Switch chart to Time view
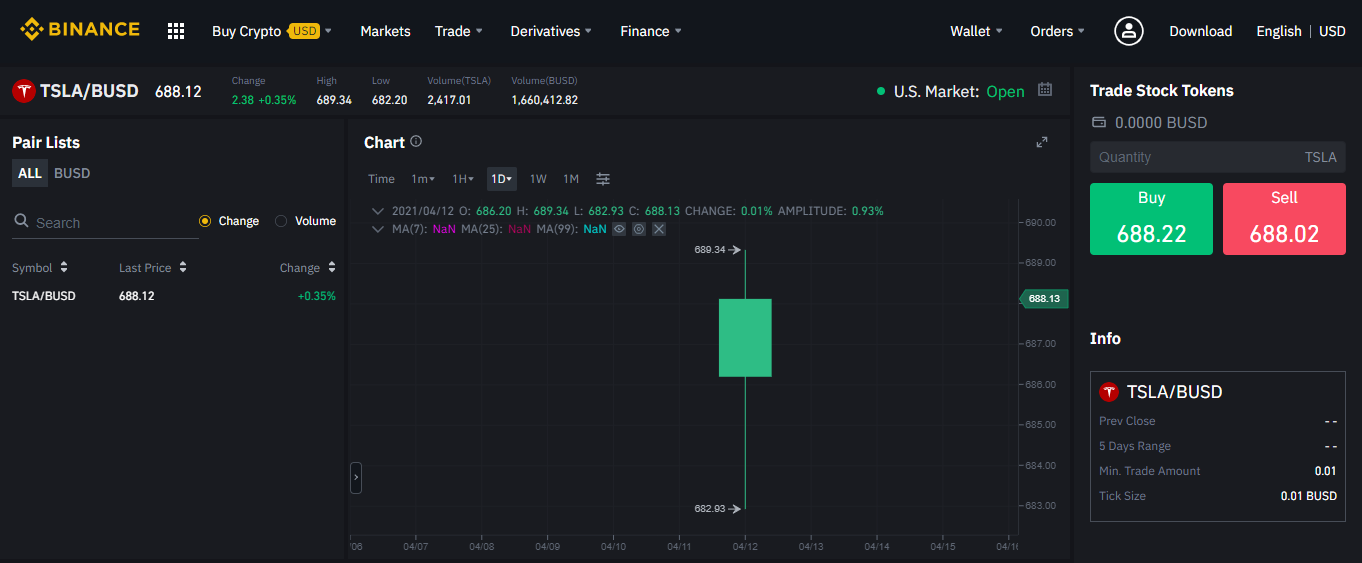Image resolution: width=1362 pixels, height=563 pixels. (381, 179)
